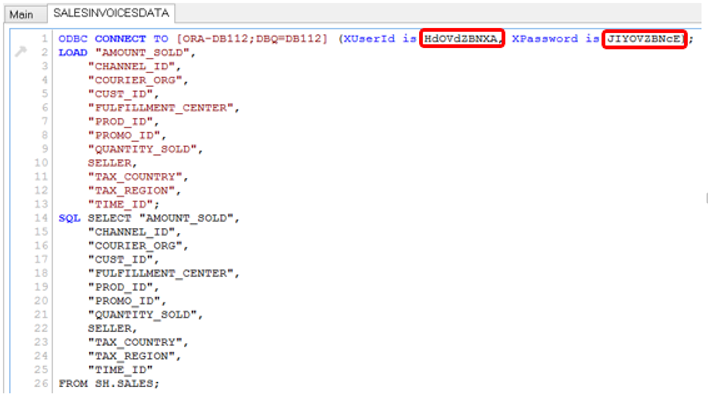Click "PROMO_ID" on line 8

click(x=124, y=136)
